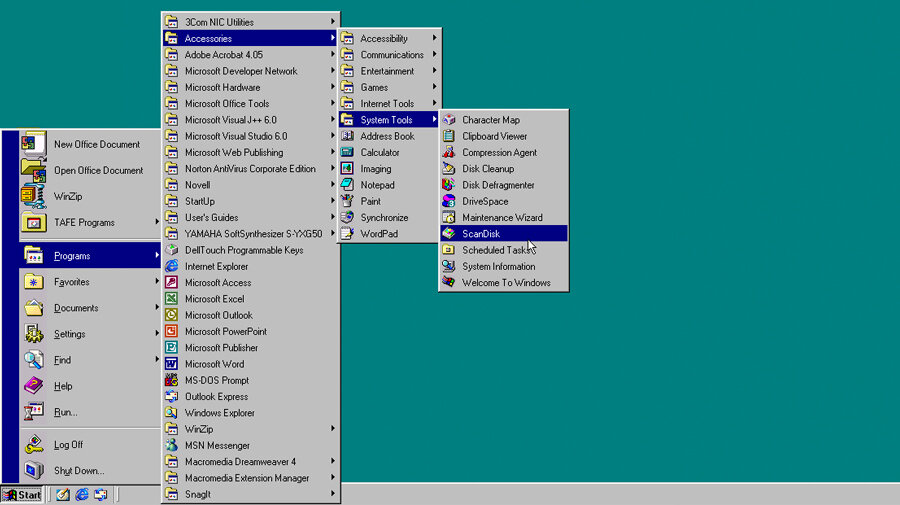Expand the Entertainment submenu arrow

(x=435, y=70)
